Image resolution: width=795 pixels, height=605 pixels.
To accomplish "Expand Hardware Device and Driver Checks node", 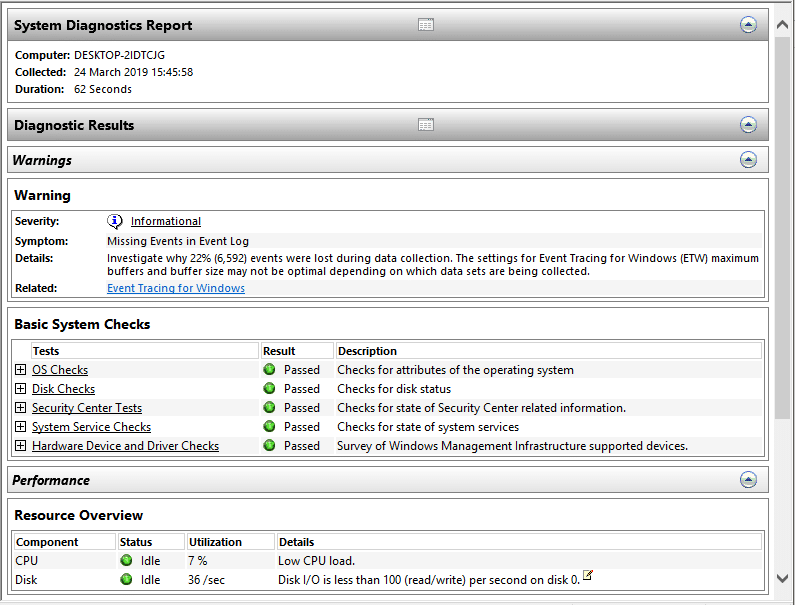I will 21,446.
